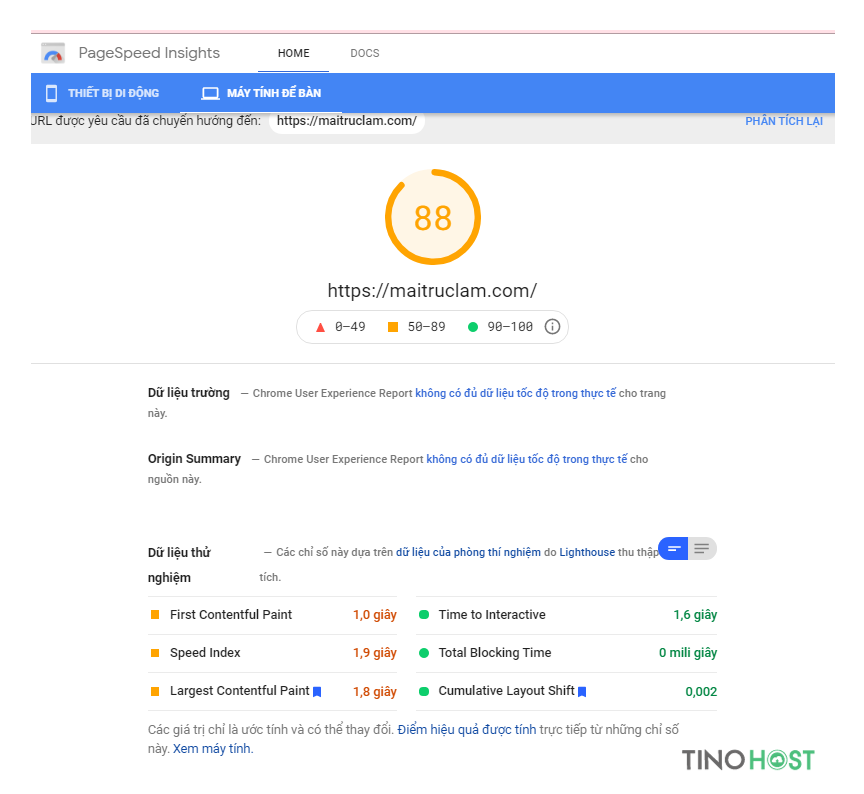Open 'Điểm hiệu quả được tính' link

pyautogui.click(x=467, y=730)
